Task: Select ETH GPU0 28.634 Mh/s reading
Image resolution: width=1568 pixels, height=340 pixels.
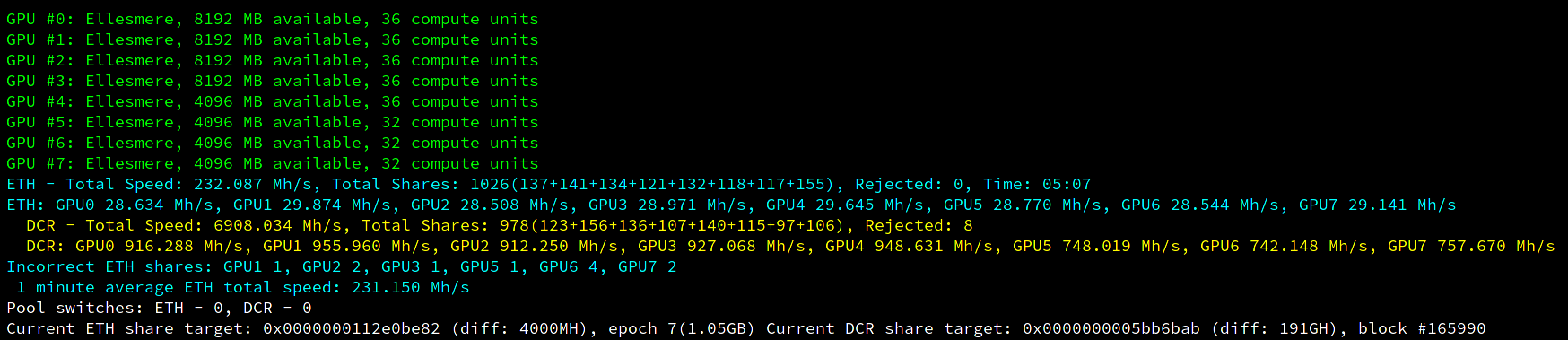Action: pos(135,205)
